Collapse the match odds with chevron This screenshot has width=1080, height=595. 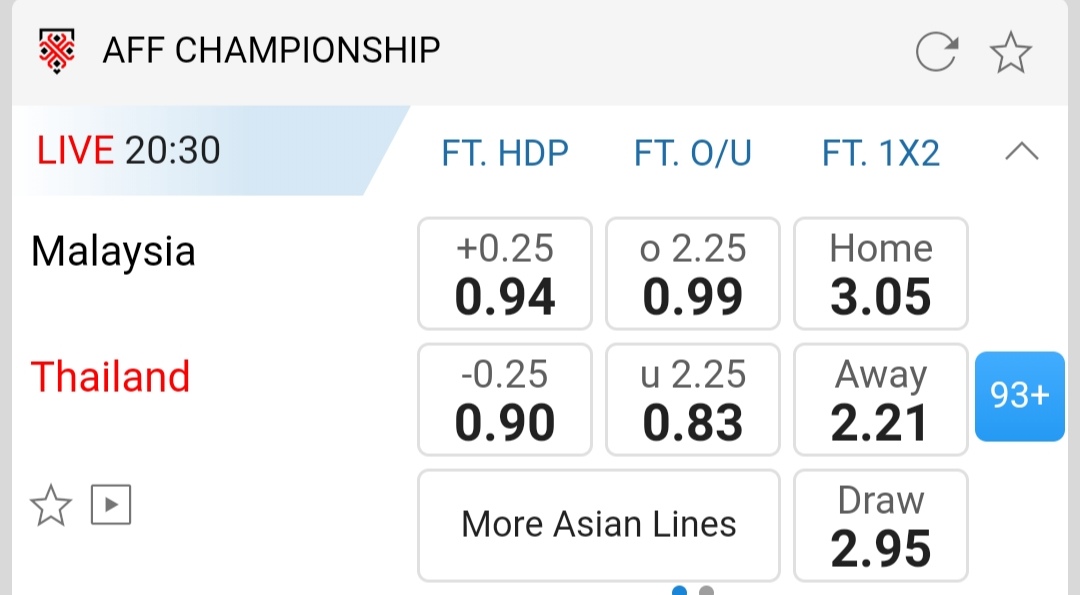point(1021,152)
